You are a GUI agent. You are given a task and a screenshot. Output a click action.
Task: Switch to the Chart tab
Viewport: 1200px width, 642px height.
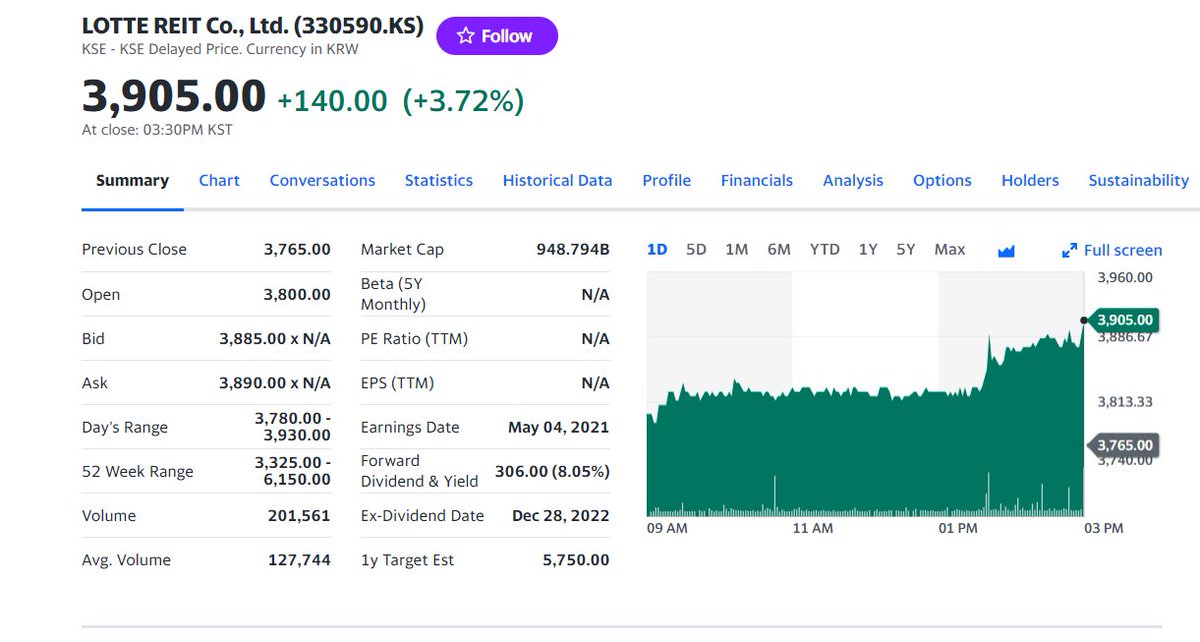219,181
